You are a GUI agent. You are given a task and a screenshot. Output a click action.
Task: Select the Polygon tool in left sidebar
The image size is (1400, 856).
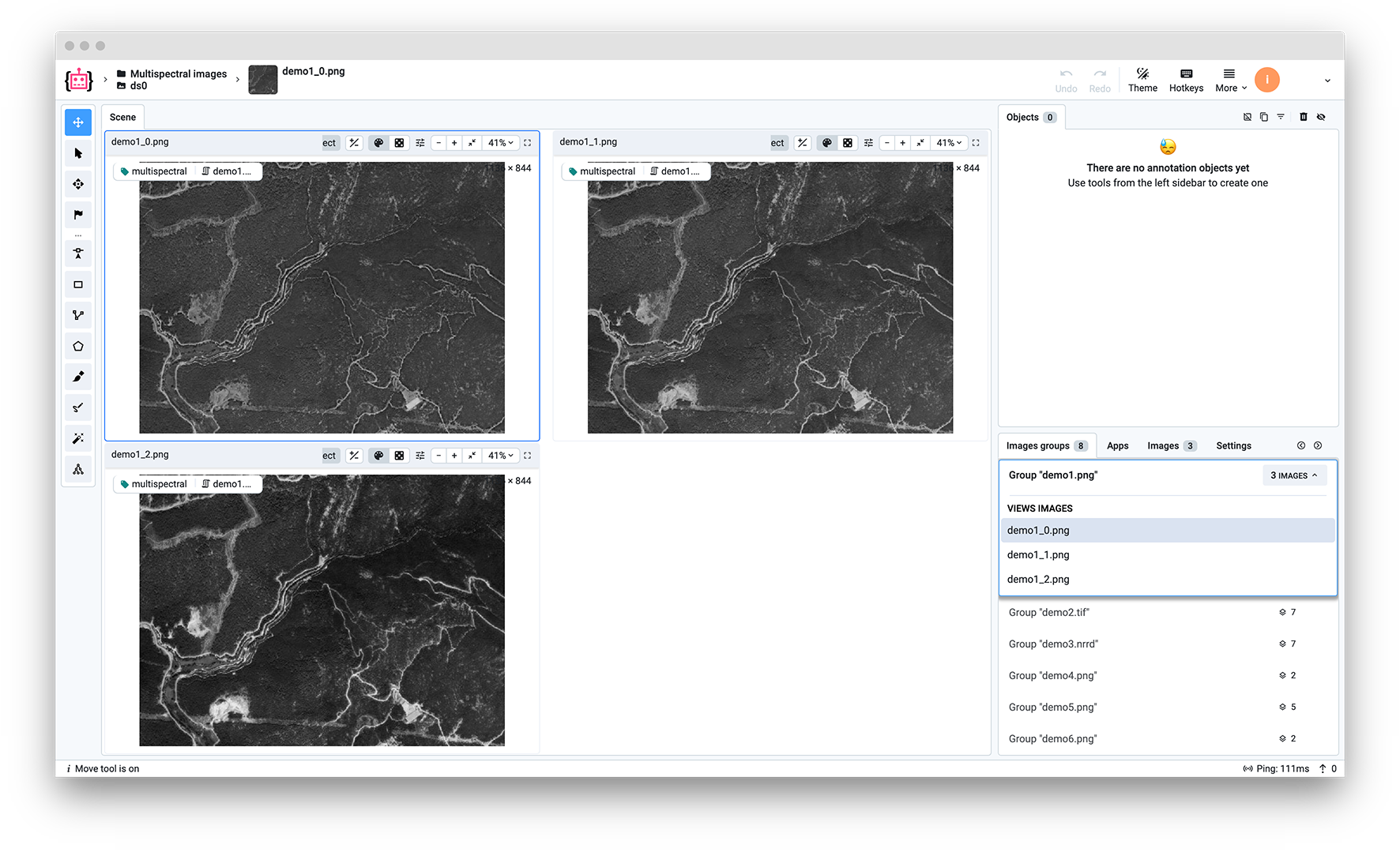78,347
